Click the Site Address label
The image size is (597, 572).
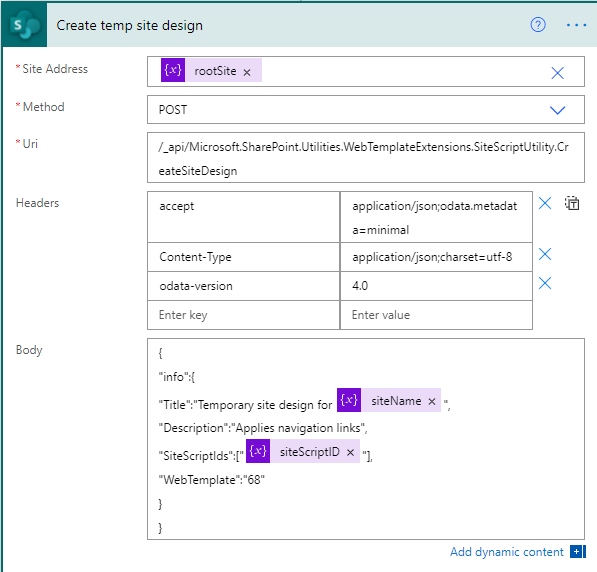(x=55, y=69)
